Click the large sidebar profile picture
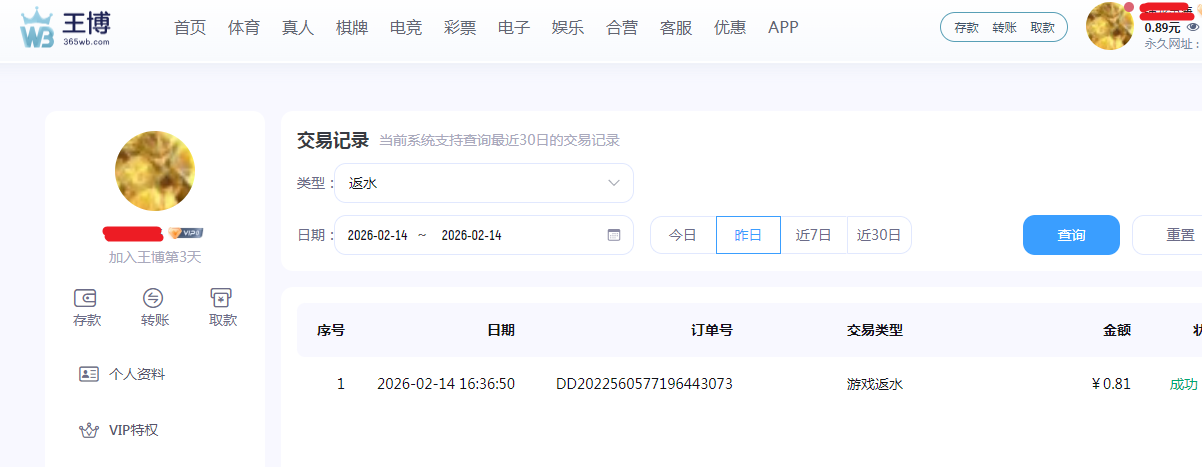 point(155,170)
